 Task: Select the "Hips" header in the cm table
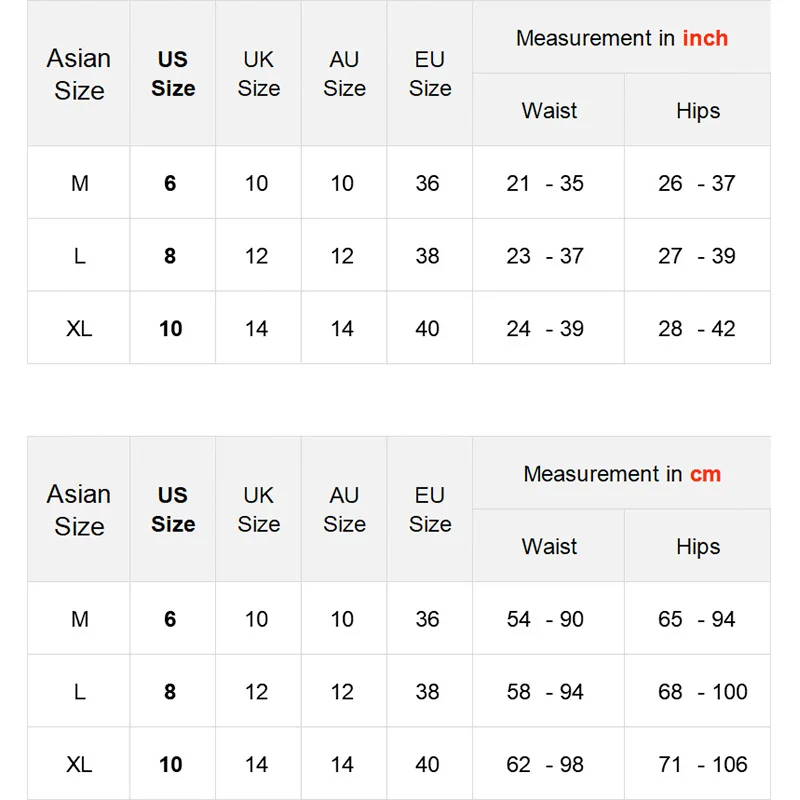point(697,547)
